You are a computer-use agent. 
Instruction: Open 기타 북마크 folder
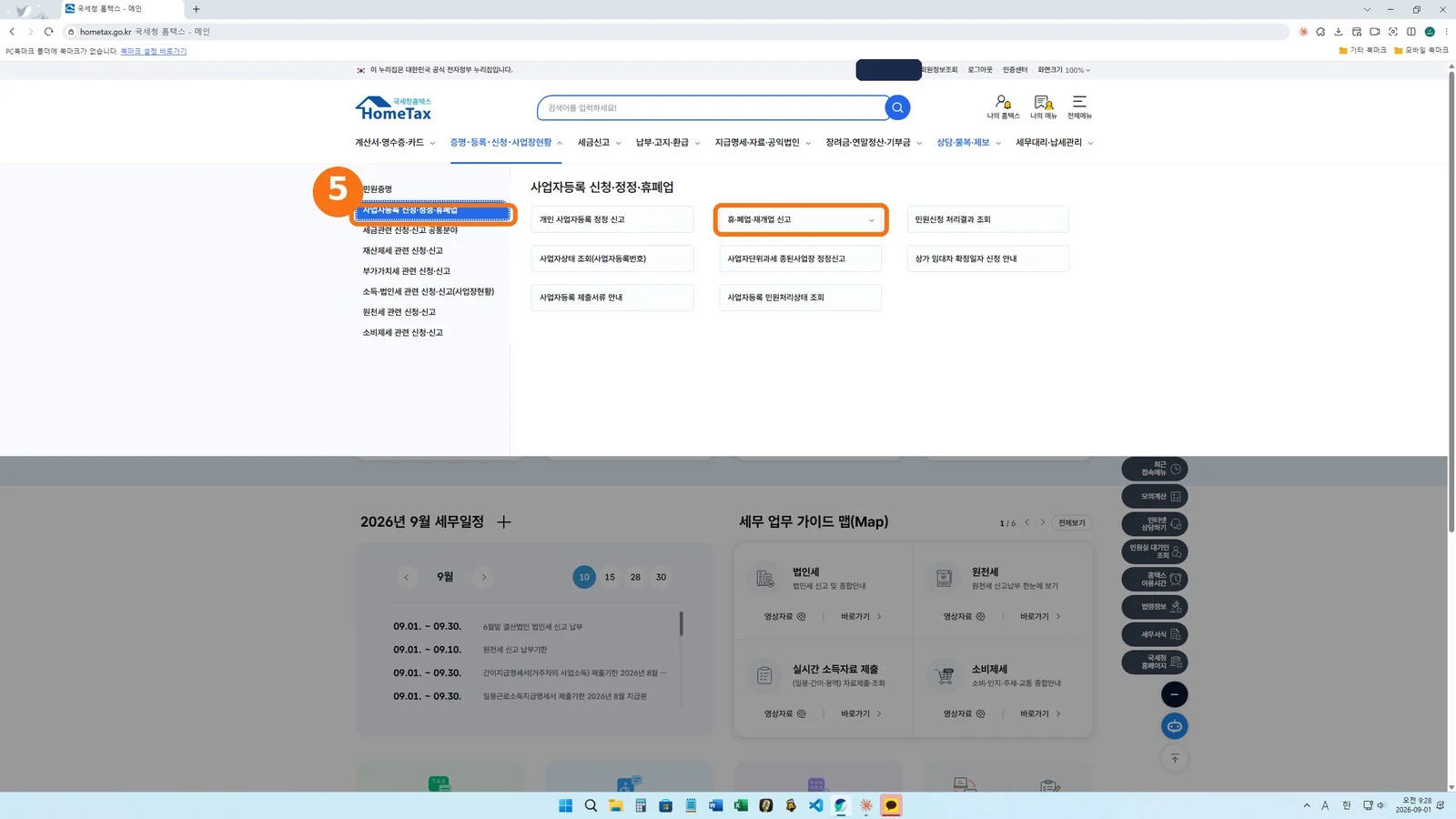pyautogui.click(x=1362, y=50)
